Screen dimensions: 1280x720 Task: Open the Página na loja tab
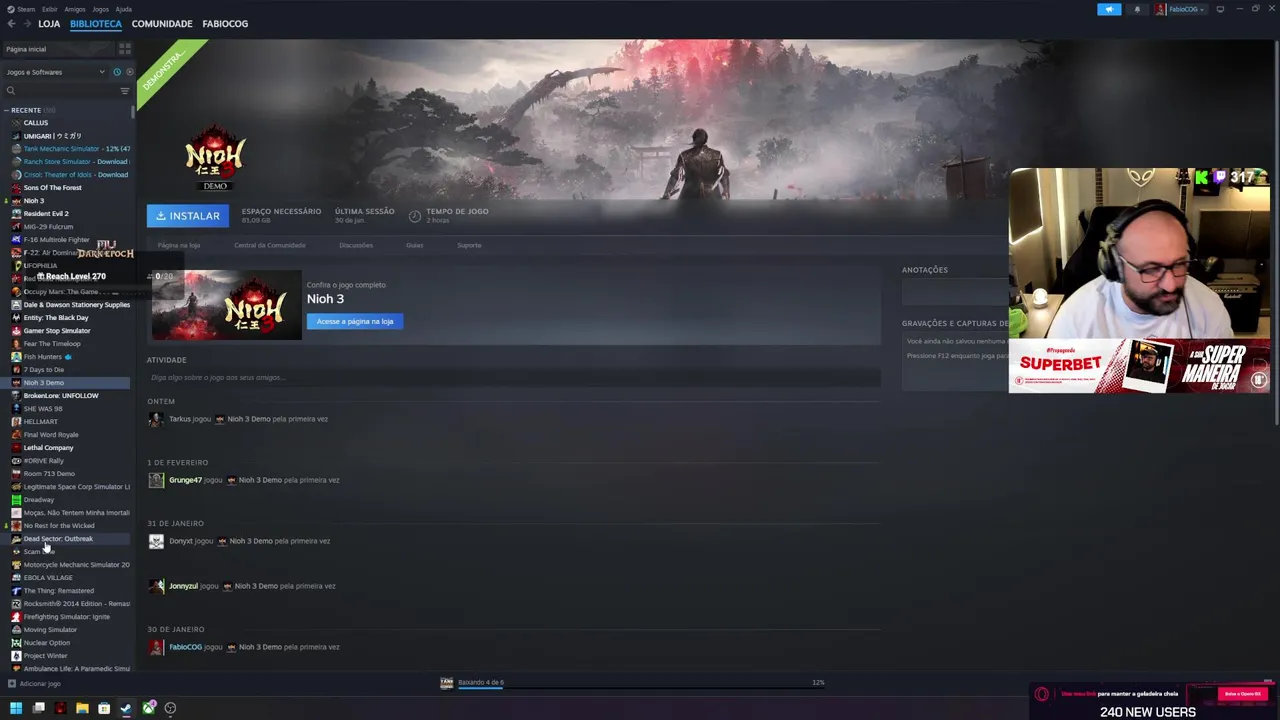[179, 245]
